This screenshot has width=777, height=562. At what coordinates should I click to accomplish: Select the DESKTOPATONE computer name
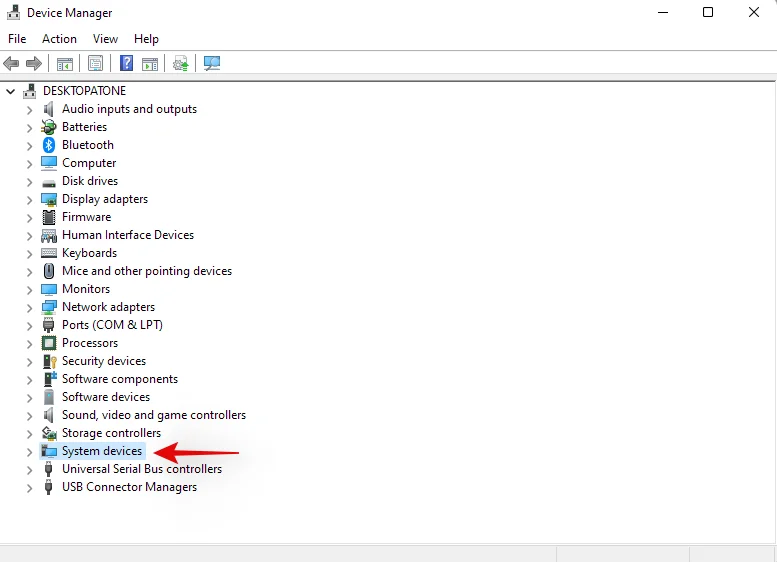pyautogui.click(x=84, y=91)
